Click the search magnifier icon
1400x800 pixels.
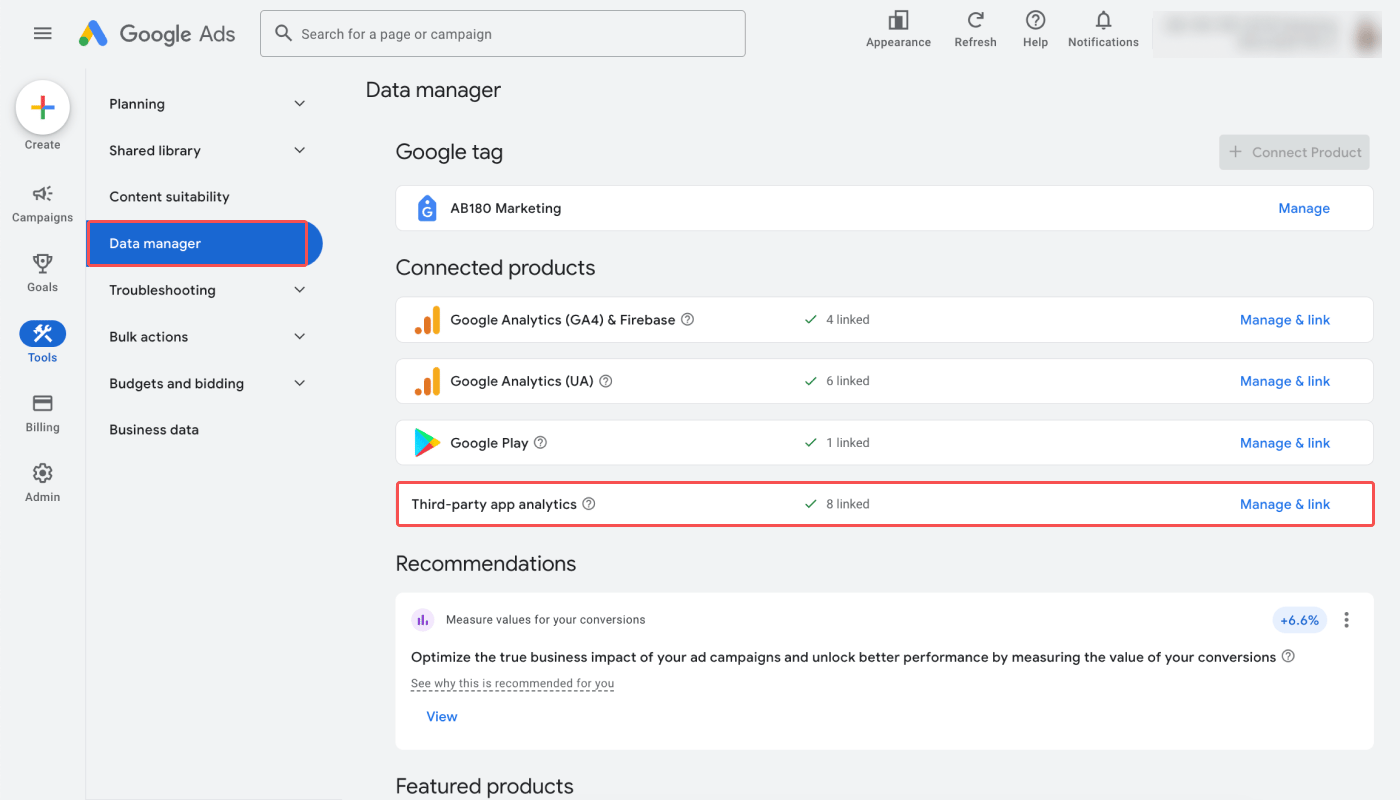click(284, 34)
